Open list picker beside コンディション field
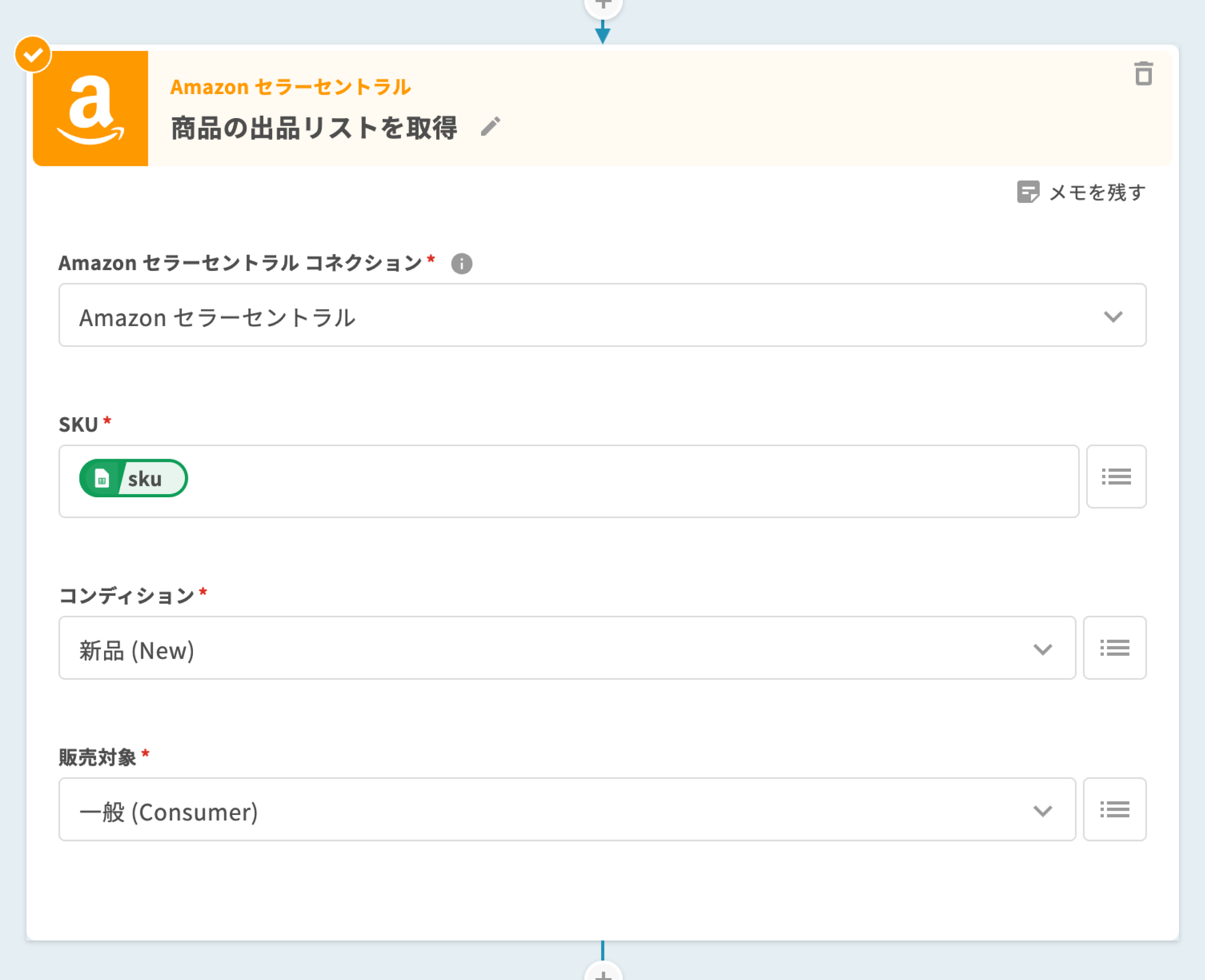This screenshot has height=980, width=1205. coord(1114,648)
